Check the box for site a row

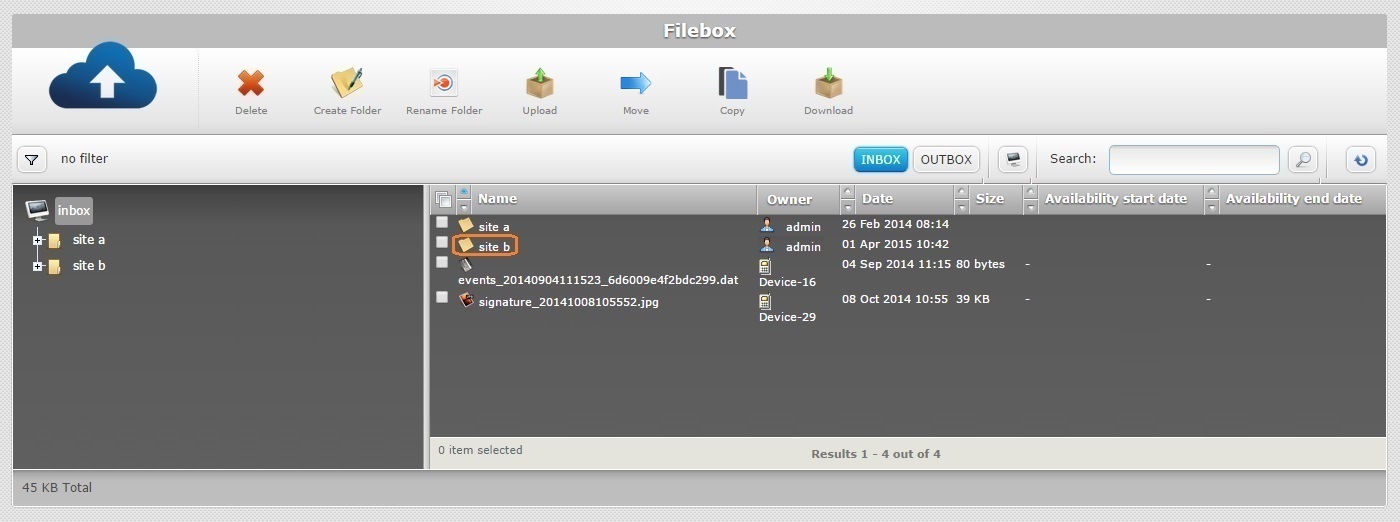click(x=442, y=222)
